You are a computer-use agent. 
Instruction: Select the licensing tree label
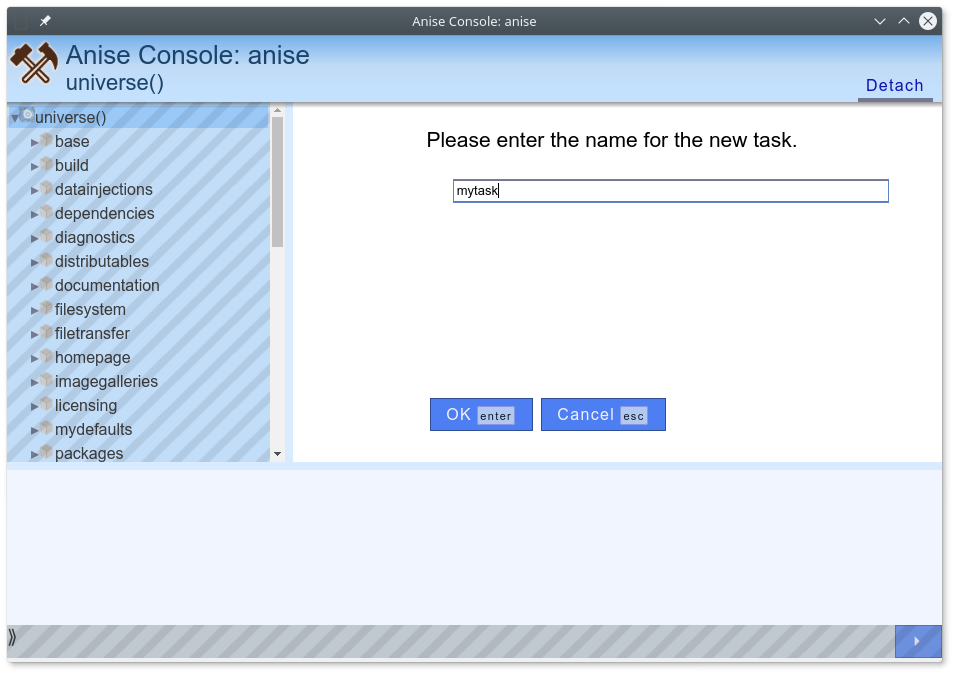pyautogui.click(x=86, y=405)
